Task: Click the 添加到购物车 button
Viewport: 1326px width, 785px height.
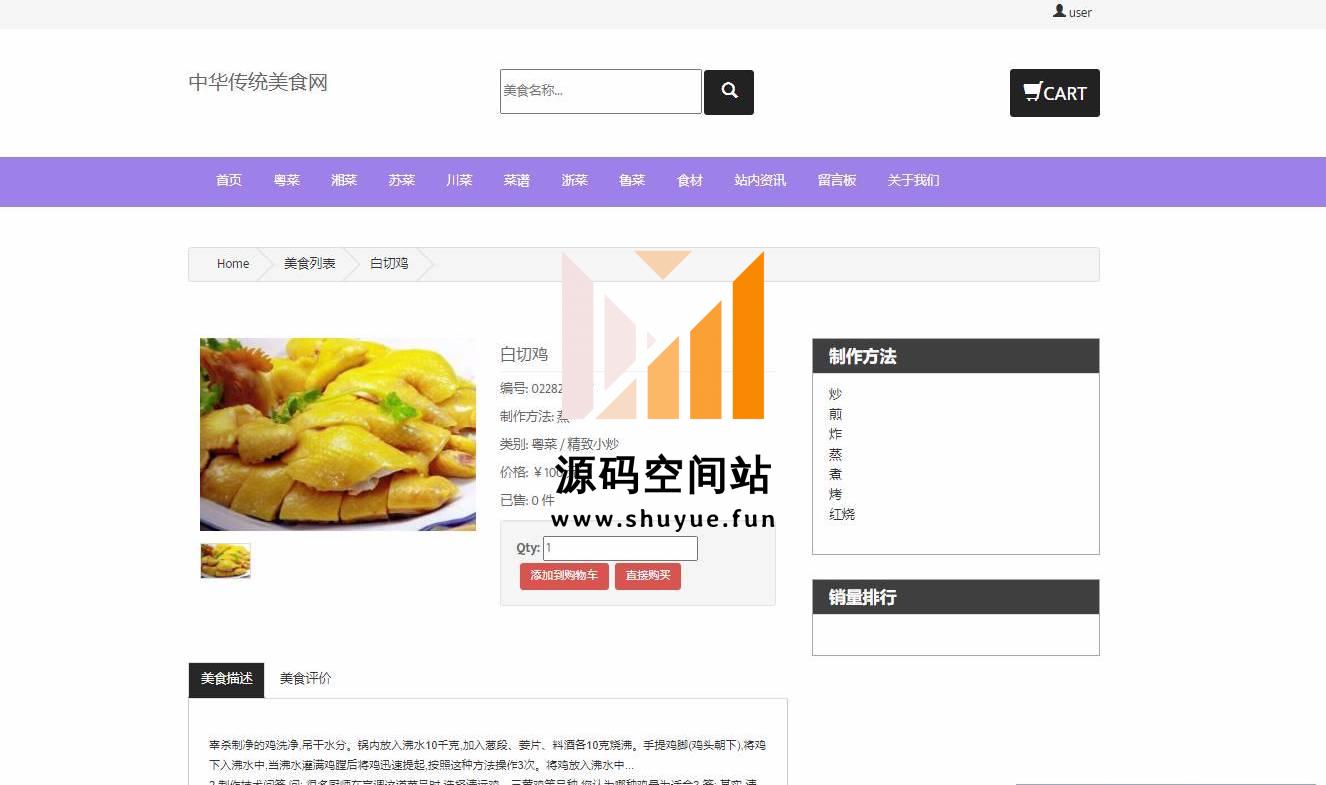Action: point(564,576)
